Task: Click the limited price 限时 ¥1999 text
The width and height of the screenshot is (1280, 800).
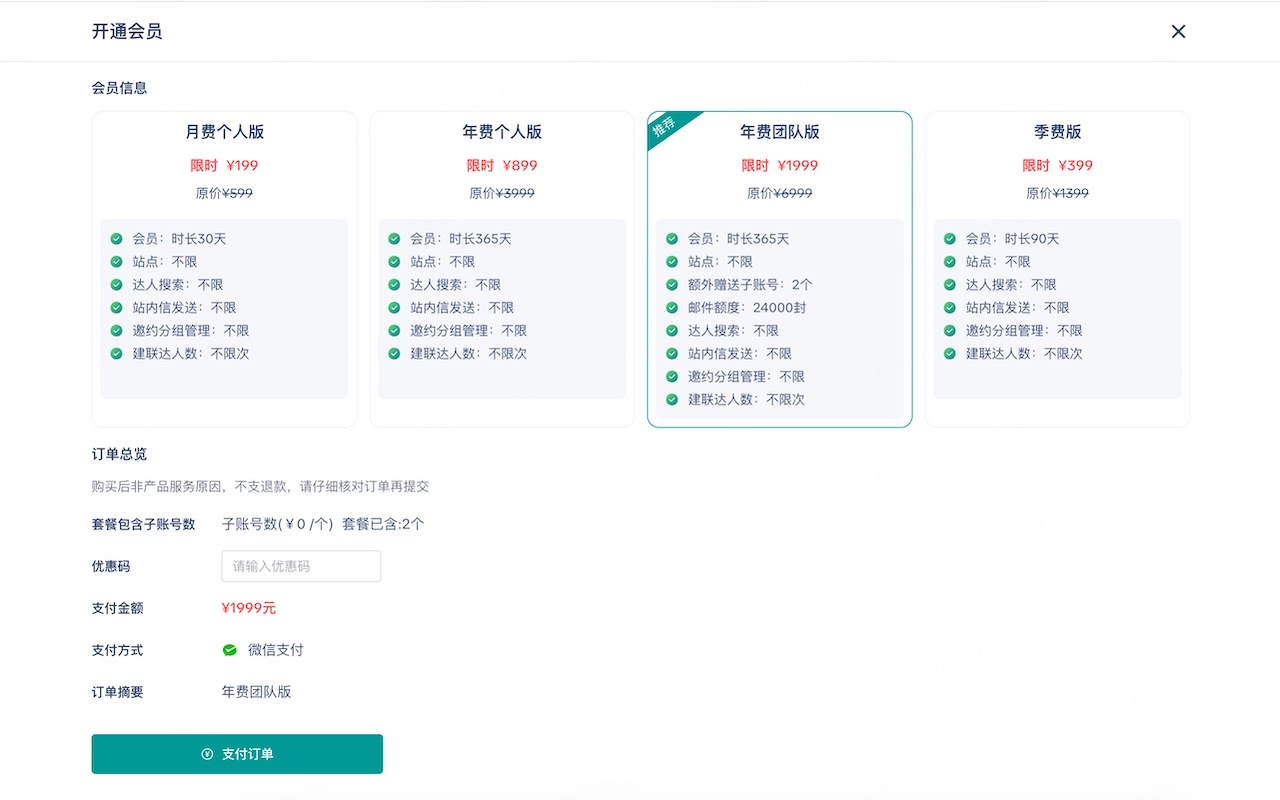Action: (x=779, y=165)
